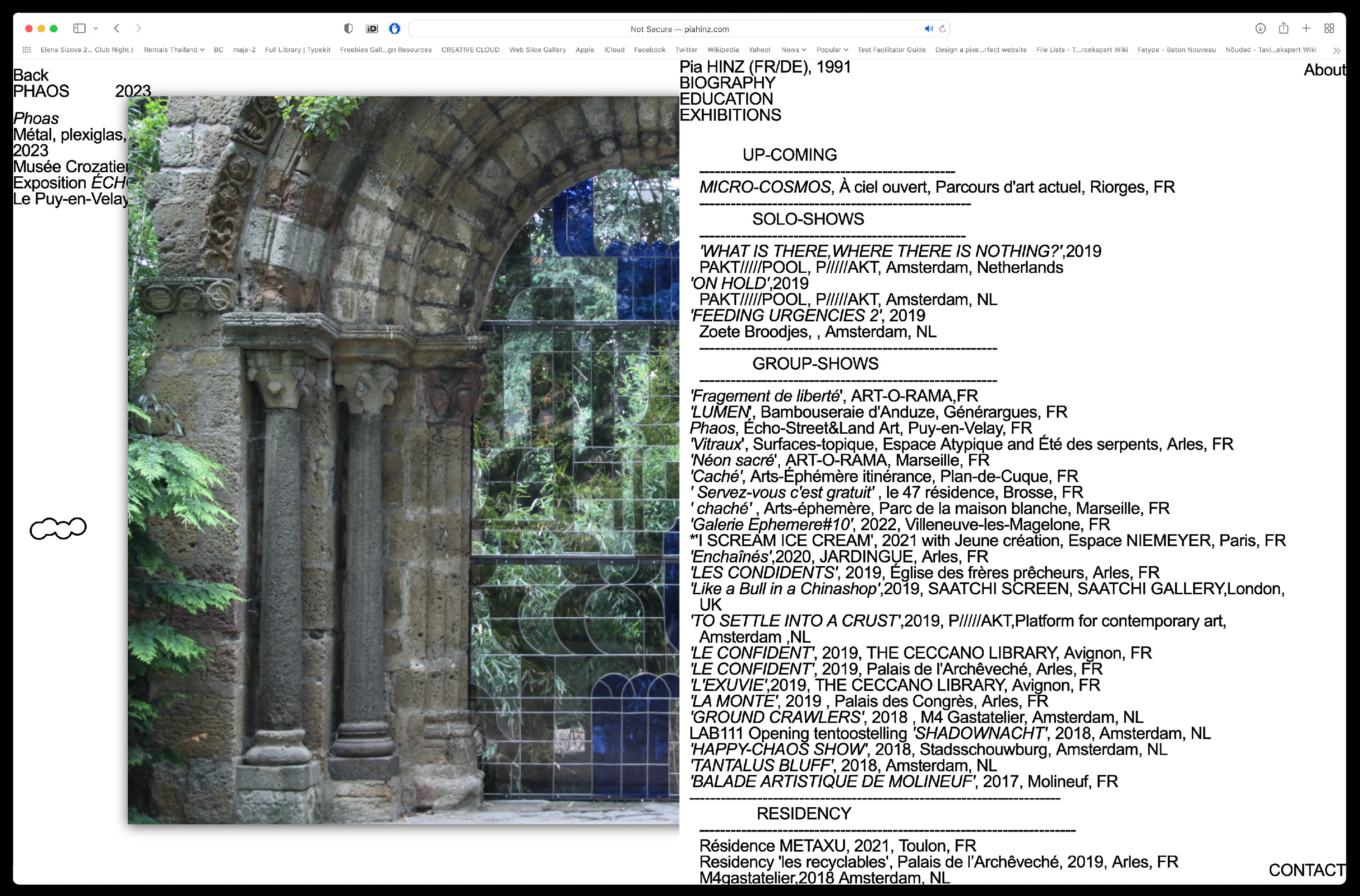Open Test Facilitator Guide bookmark

(x=891, y=50)
